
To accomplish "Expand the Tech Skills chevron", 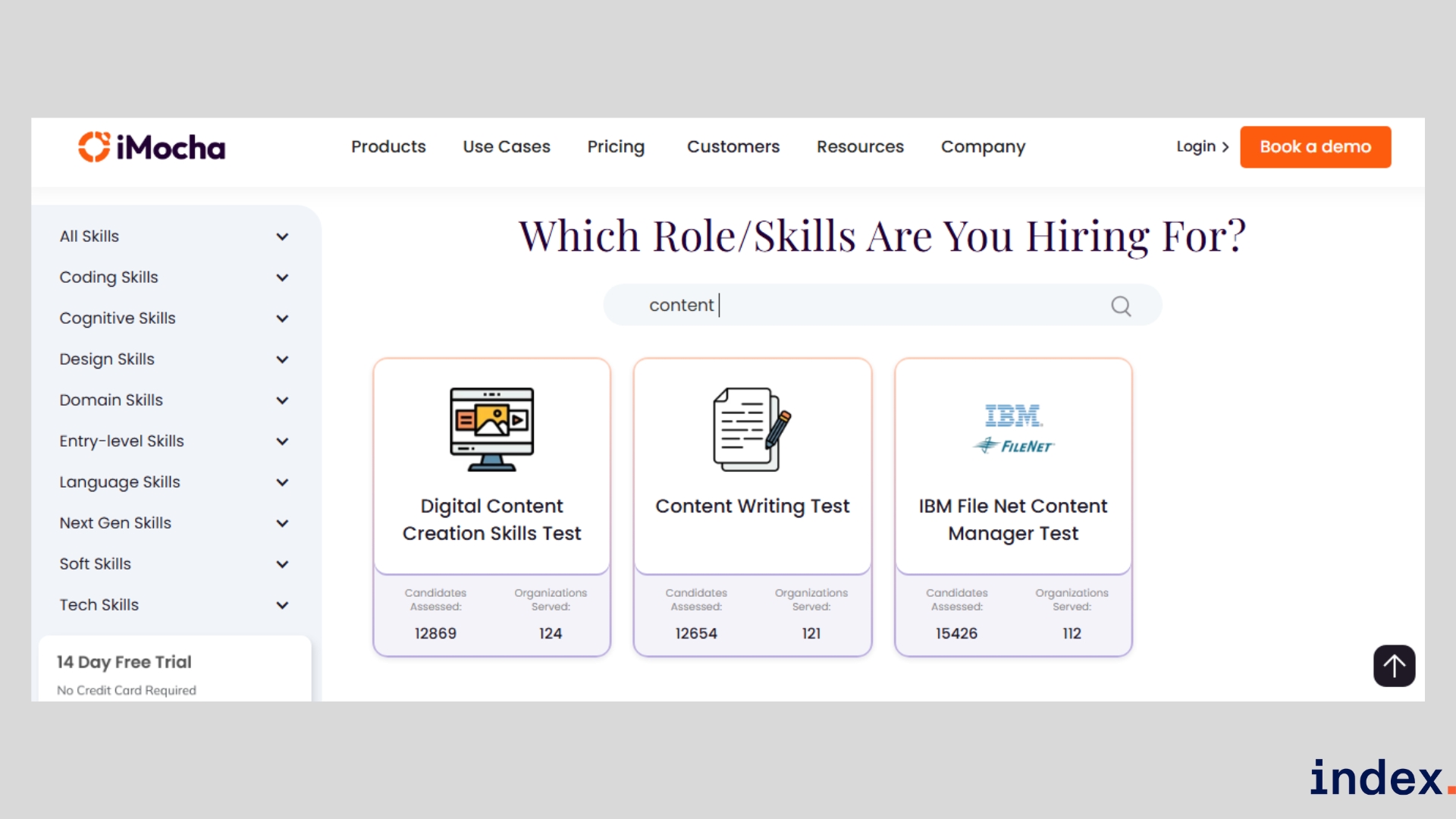I will click(282, 605).
